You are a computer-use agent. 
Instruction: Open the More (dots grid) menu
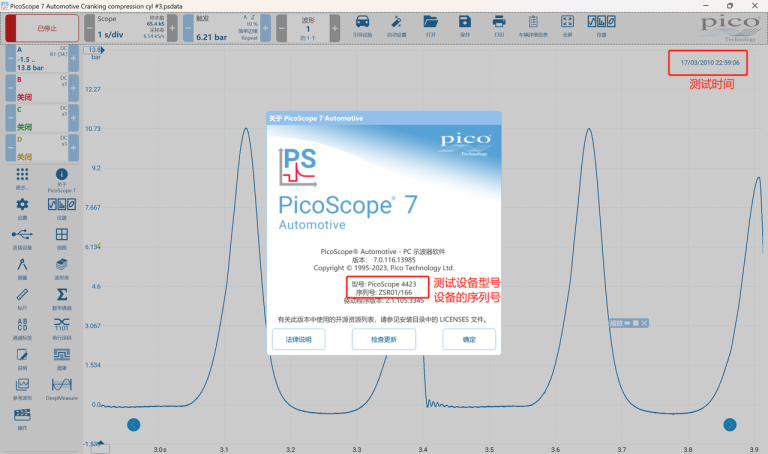pos(22,178)
